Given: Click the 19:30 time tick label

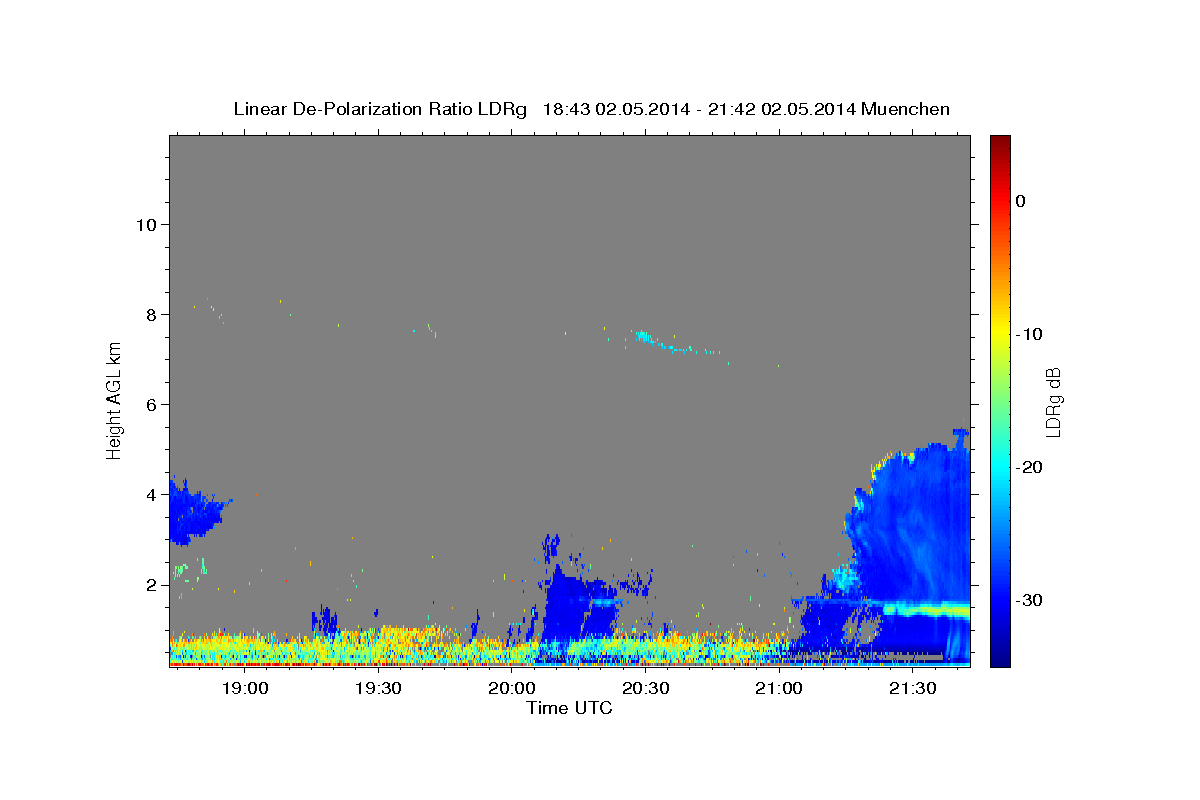Looking at the screenshot, I should [x=378, y=689].
